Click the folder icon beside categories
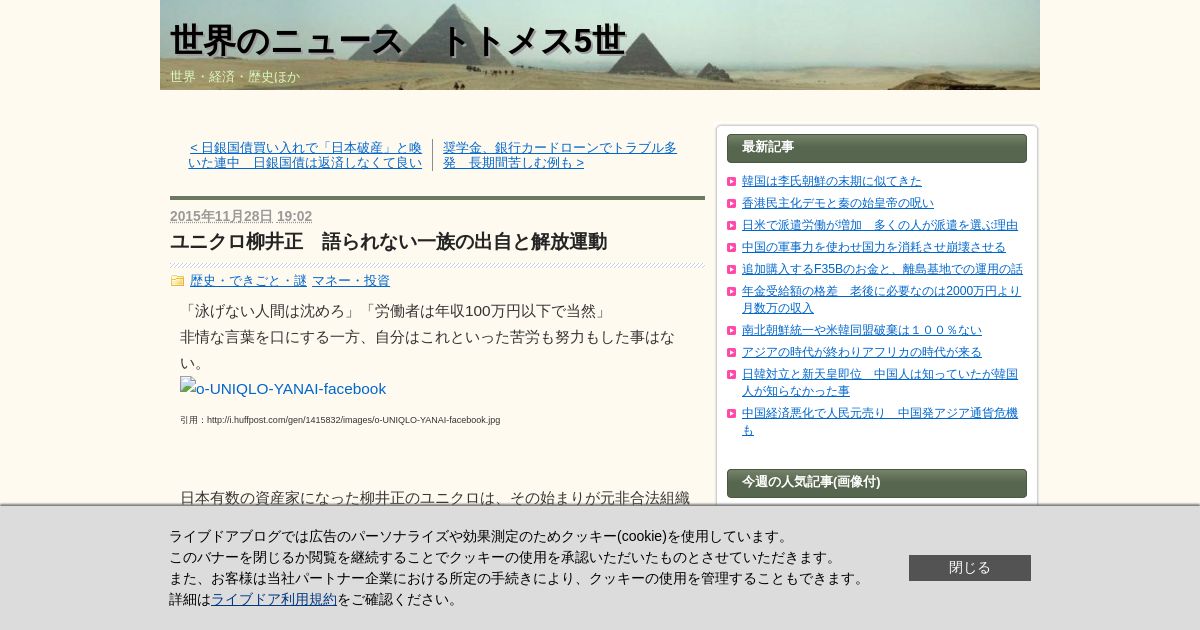Image resolution: width=1200 pixels, height=630 pixels. click(x=177, y=281)
